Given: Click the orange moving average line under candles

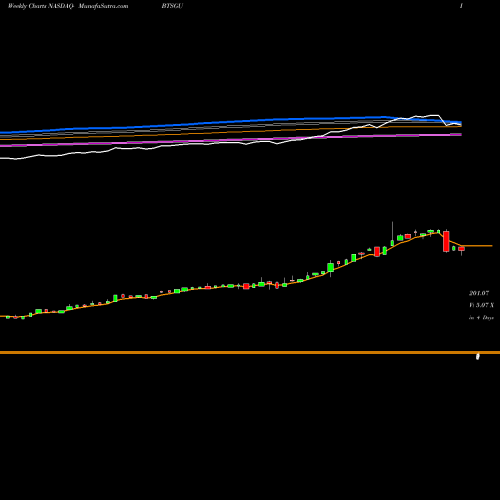Looking at the screenshot, I should 233,286.
